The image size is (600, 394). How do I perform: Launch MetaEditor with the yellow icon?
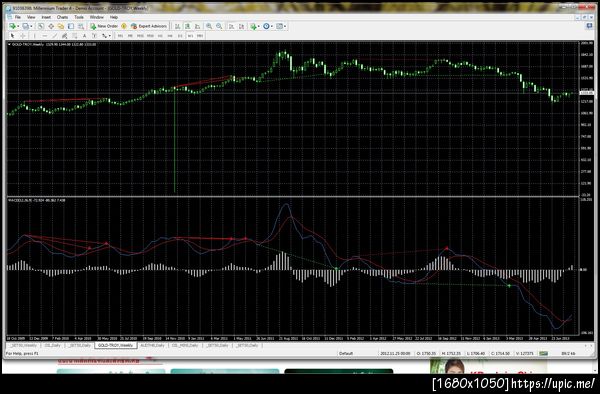(124, 26)
